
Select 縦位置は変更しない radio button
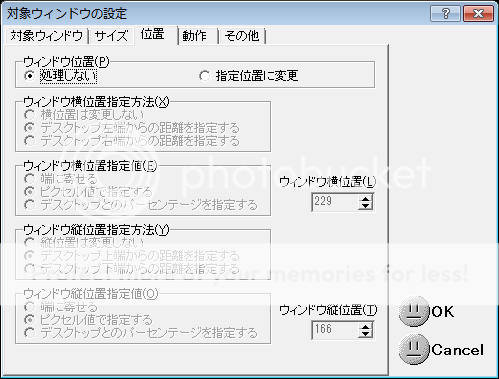tap(84, 243)
